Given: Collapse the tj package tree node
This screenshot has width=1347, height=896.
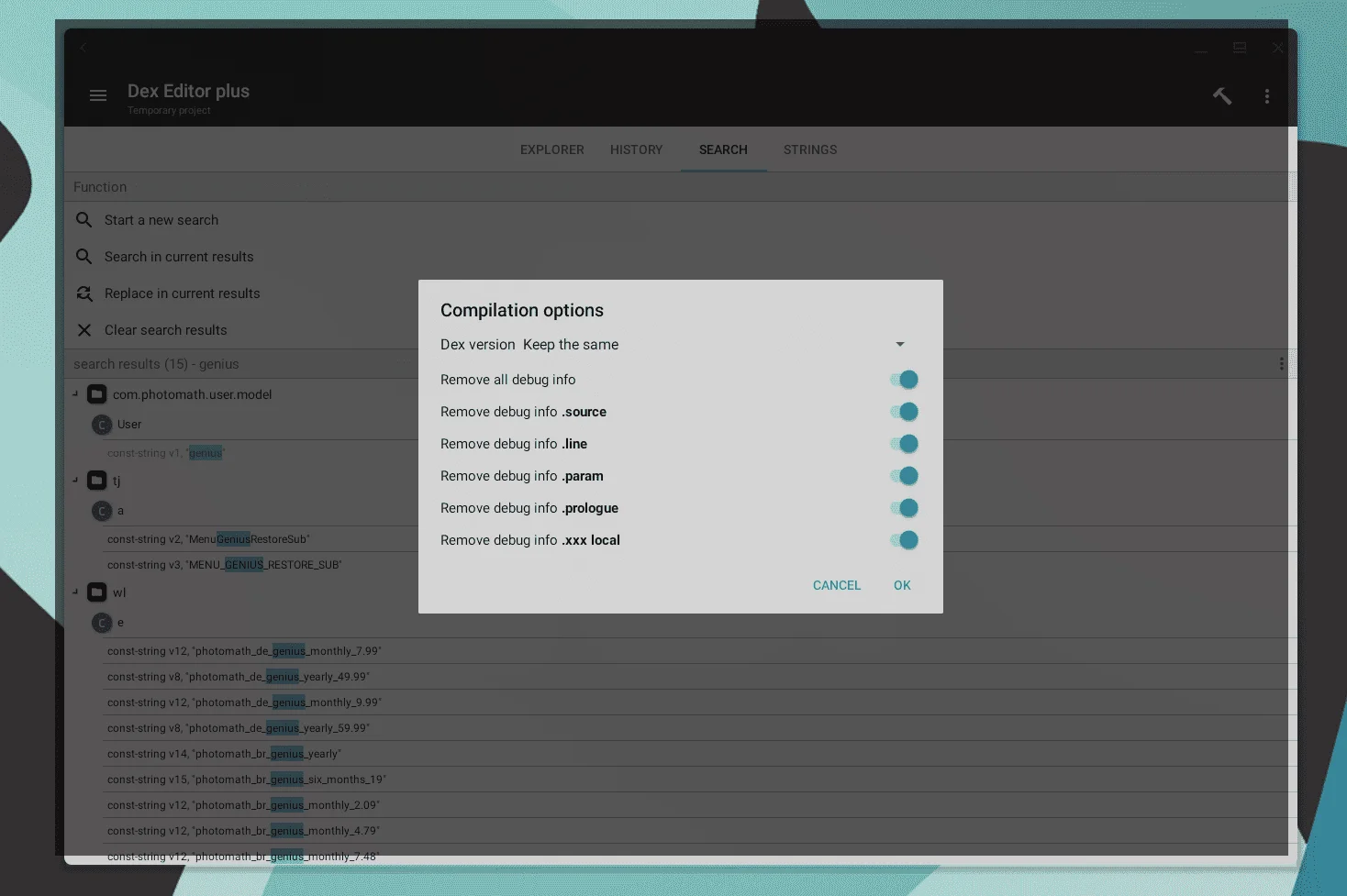Looking at the screenshot, I should tap(75, 480).
